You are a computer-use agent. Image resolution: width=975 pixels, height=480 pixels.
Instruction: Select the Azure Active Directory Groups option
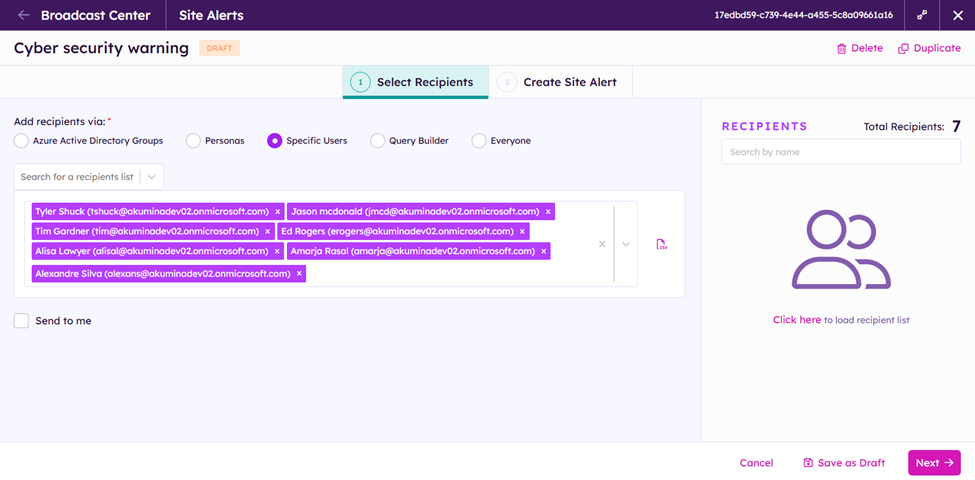tap(21, 141)
